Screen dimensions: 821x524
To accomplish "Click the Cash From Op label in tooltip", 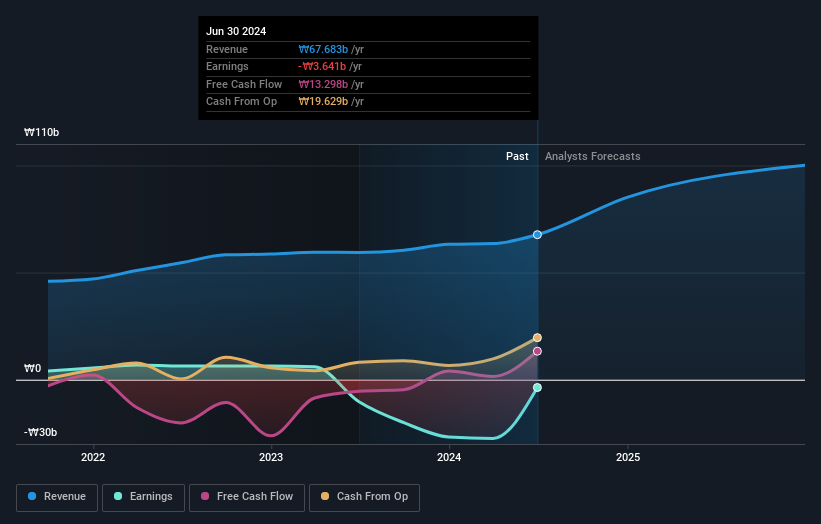I will coord(241,102).
